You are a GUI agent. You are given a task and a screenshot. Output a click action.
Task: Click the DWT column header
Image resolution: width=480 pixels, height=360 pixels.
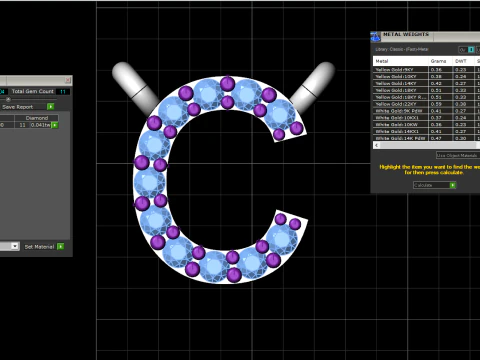coord(463,61)
